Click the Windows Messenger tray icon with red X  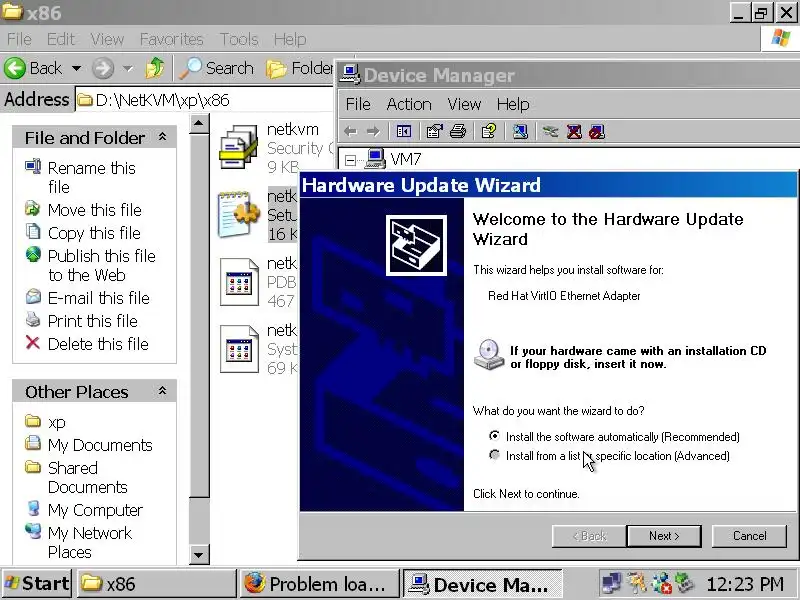pyautogui.click(x=662, y=583)
